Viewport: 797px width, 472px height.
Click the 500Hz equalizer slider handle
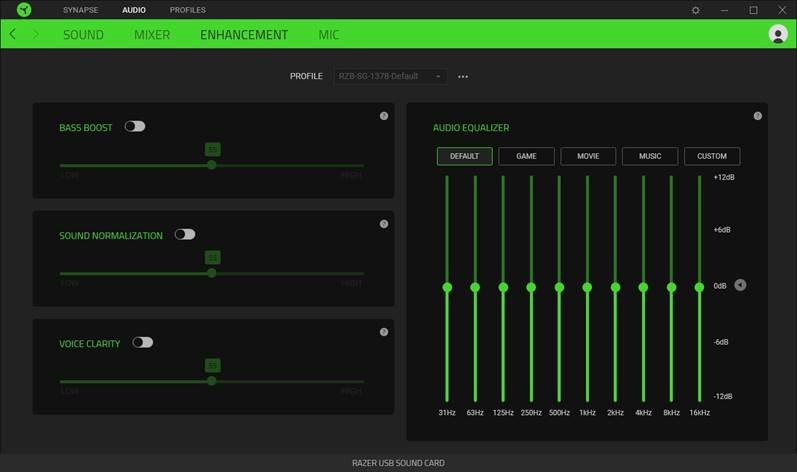pos(559,288)
